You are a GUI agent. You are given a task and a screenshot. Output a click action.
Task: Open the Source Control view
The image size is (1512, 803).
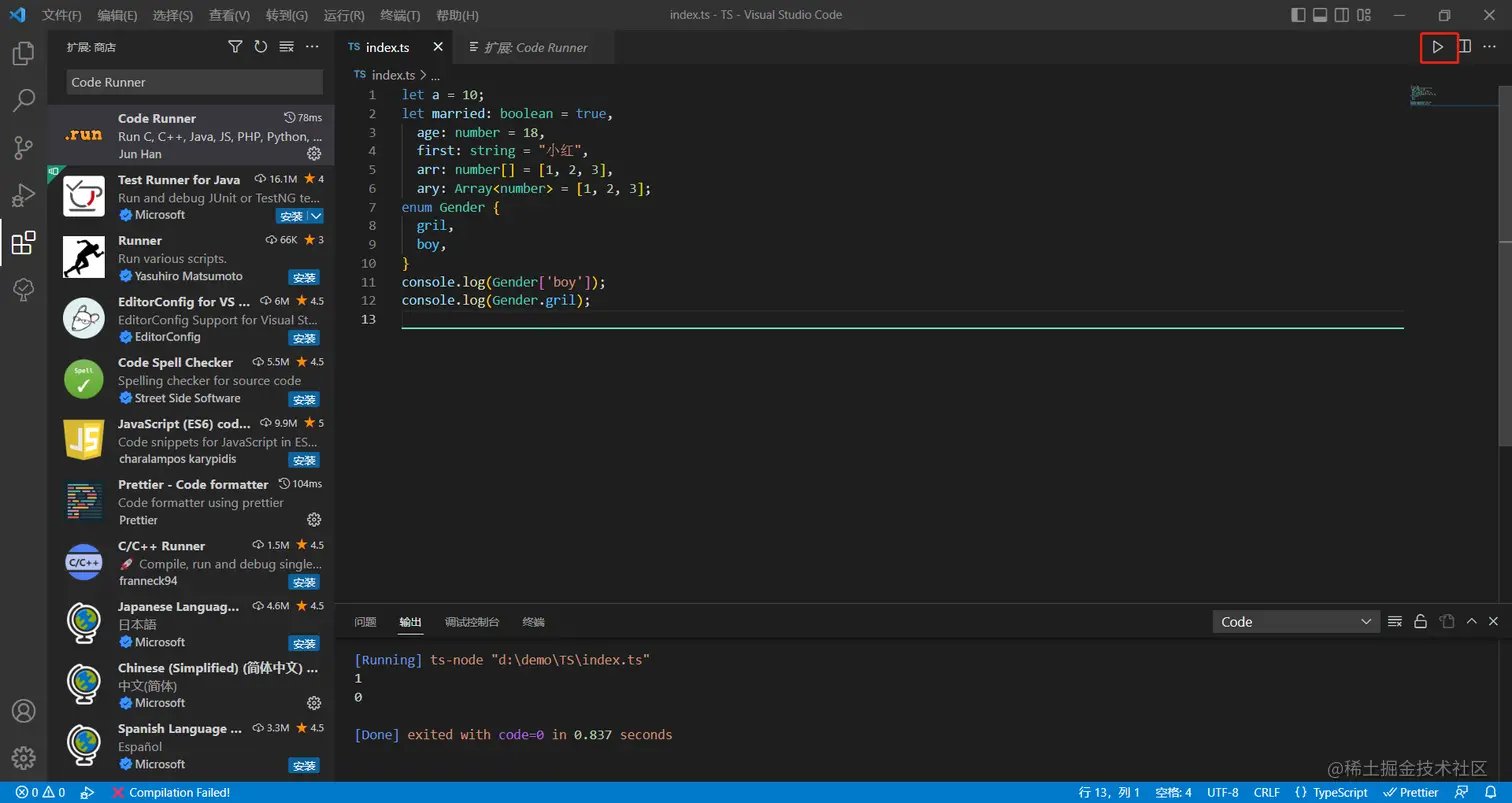(x=23, y=148)
